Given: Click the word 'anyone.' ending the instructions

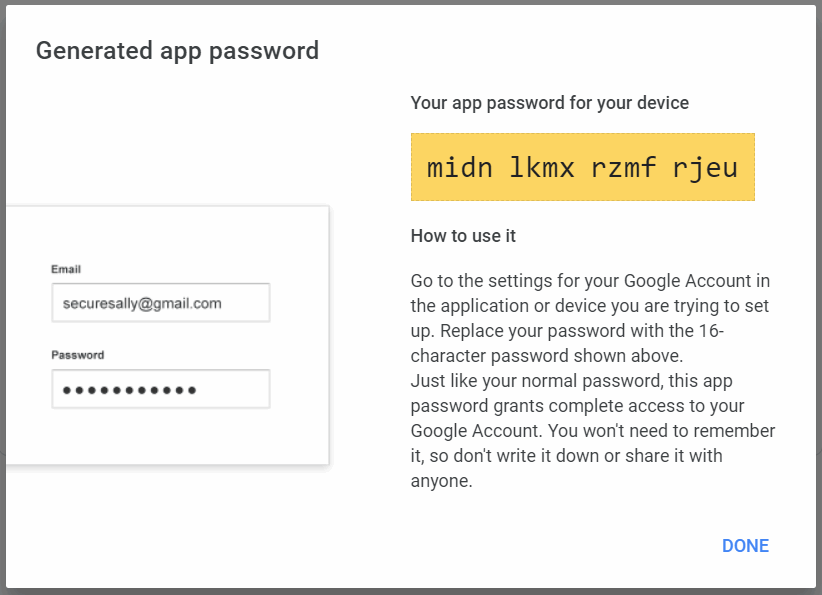Looking at the screenshot, I should (441, 481).
